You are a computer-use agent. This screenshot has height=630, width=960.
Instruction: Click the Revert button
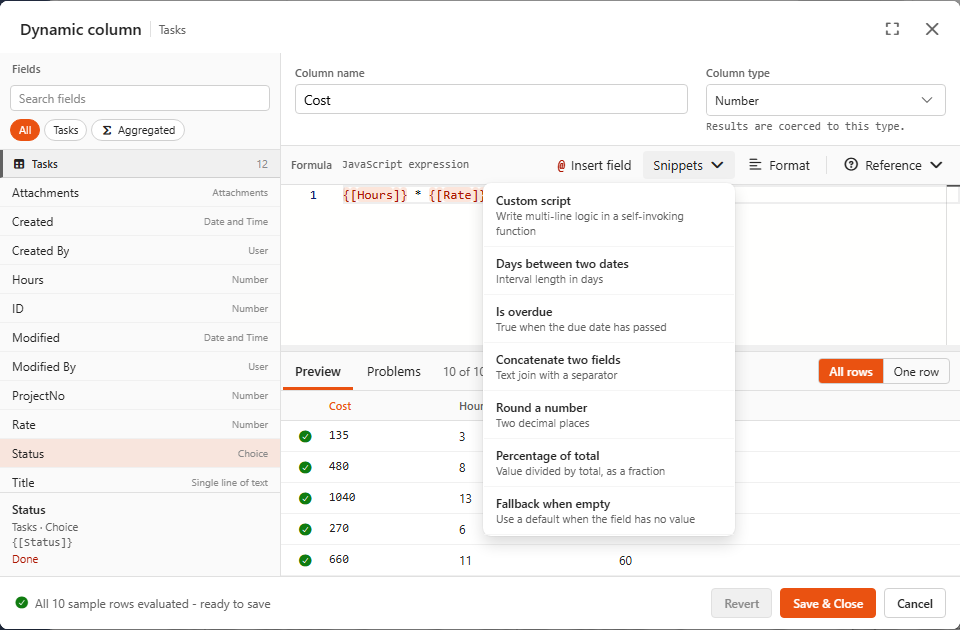741,604
